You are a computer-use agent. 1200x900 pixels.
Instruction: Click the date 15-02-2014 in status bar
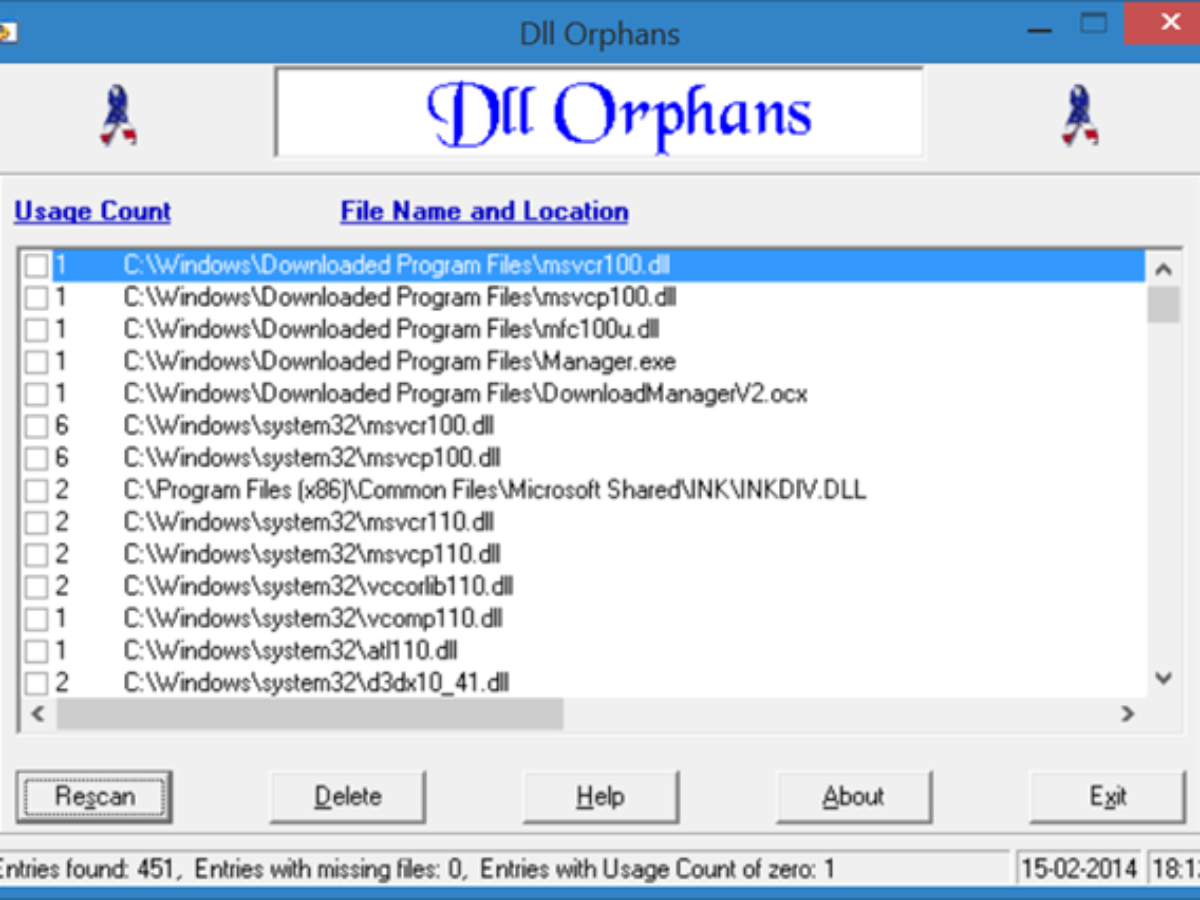click(1079, 869)
